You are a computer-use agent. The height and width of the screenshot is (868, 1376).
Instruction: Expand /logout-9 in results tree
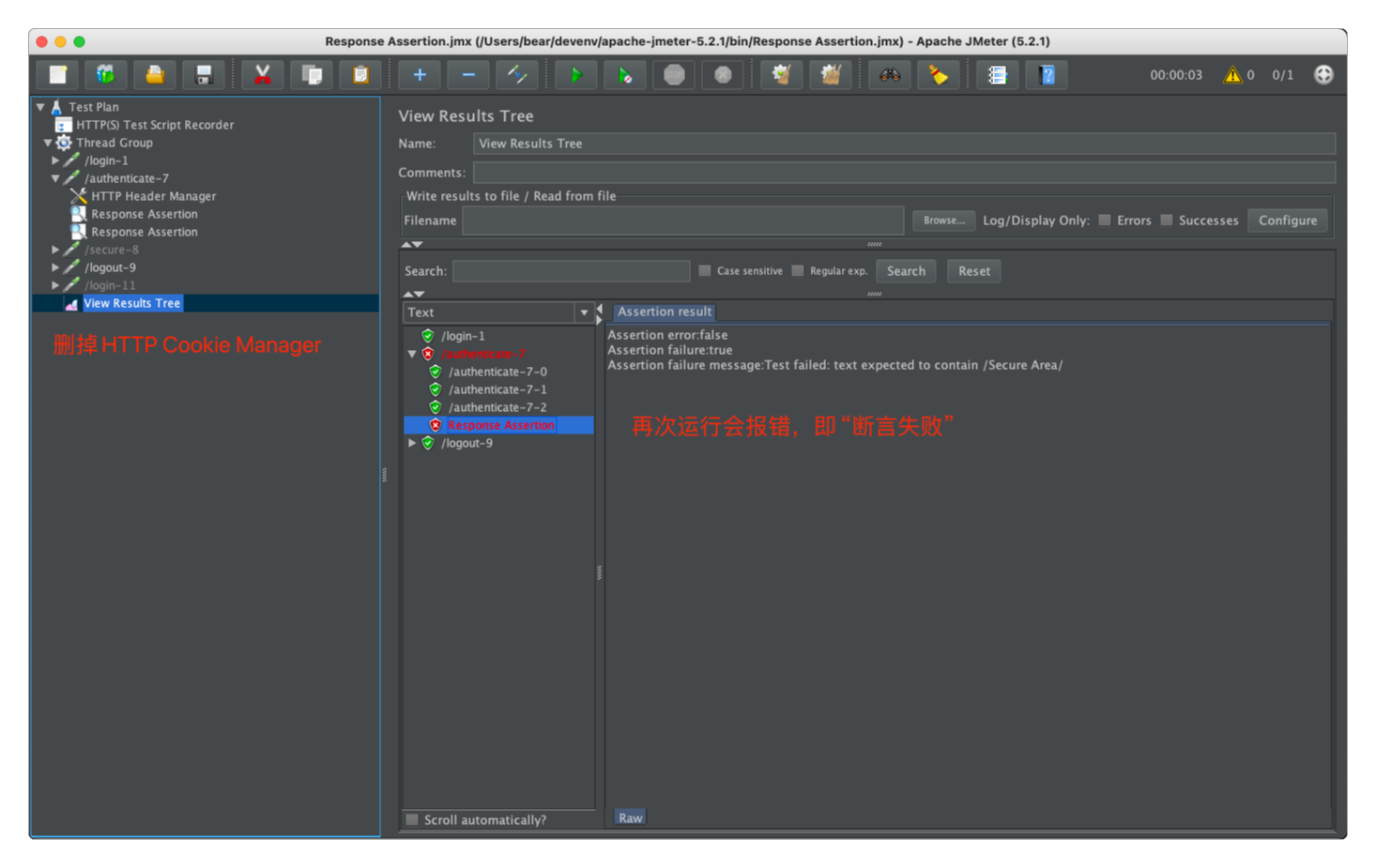pos(412,443)
